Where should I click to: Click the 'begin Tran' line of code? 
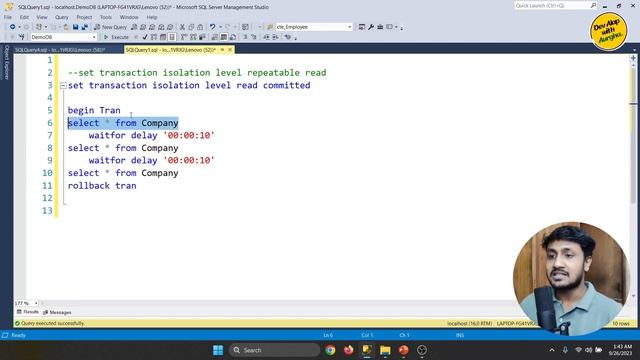pos(94,111)
